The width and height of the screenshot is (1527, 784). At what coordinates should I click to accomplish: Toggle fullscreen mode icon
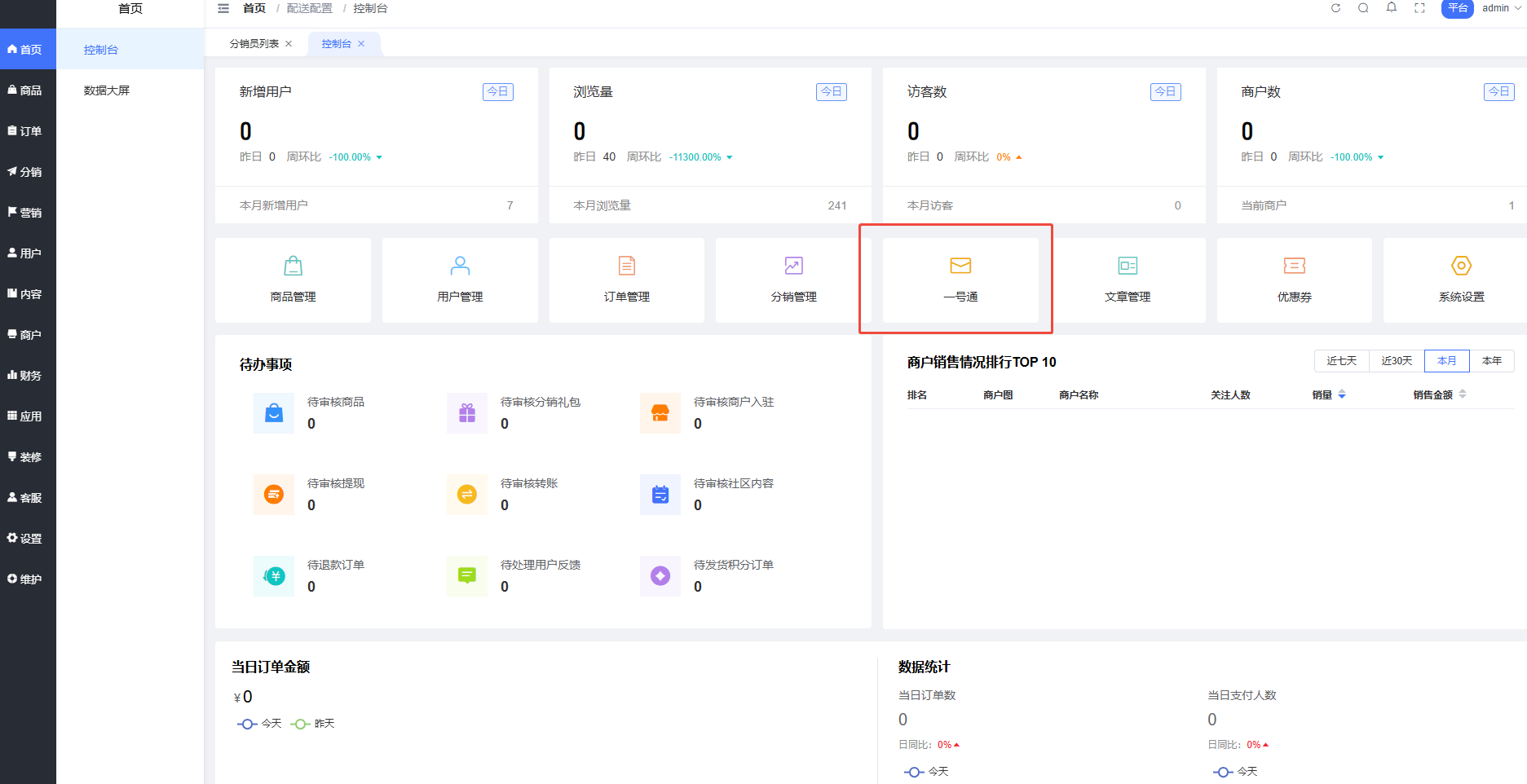pyautogui.click(x=1419, y=8)
